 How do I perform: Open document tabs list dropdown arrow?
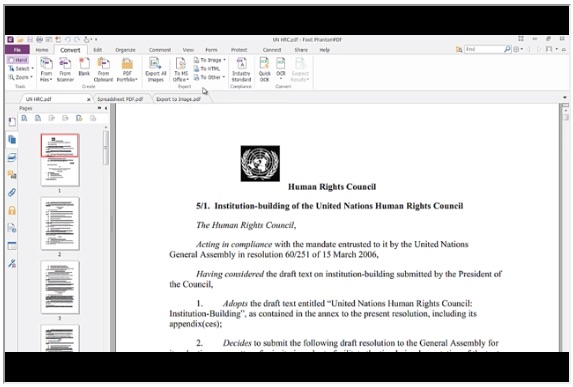point(565,98)
